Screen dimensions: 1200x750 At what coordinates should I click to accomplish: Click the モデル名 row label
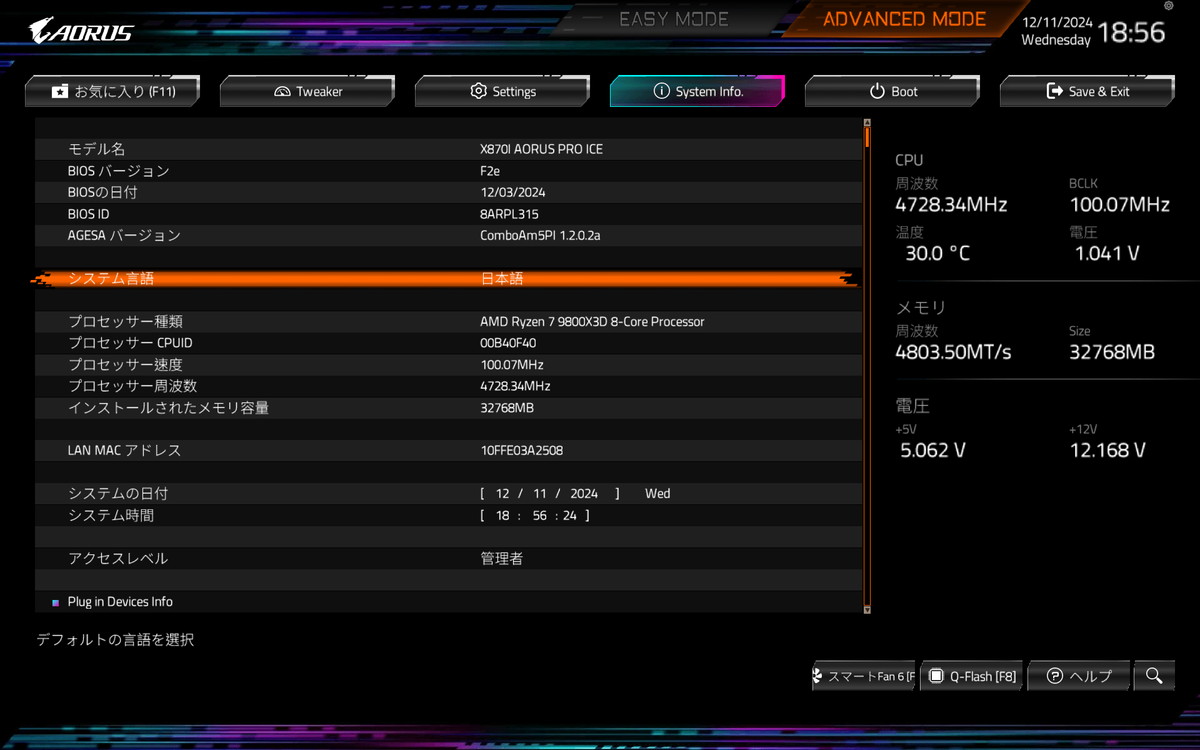tap(96, 149)
